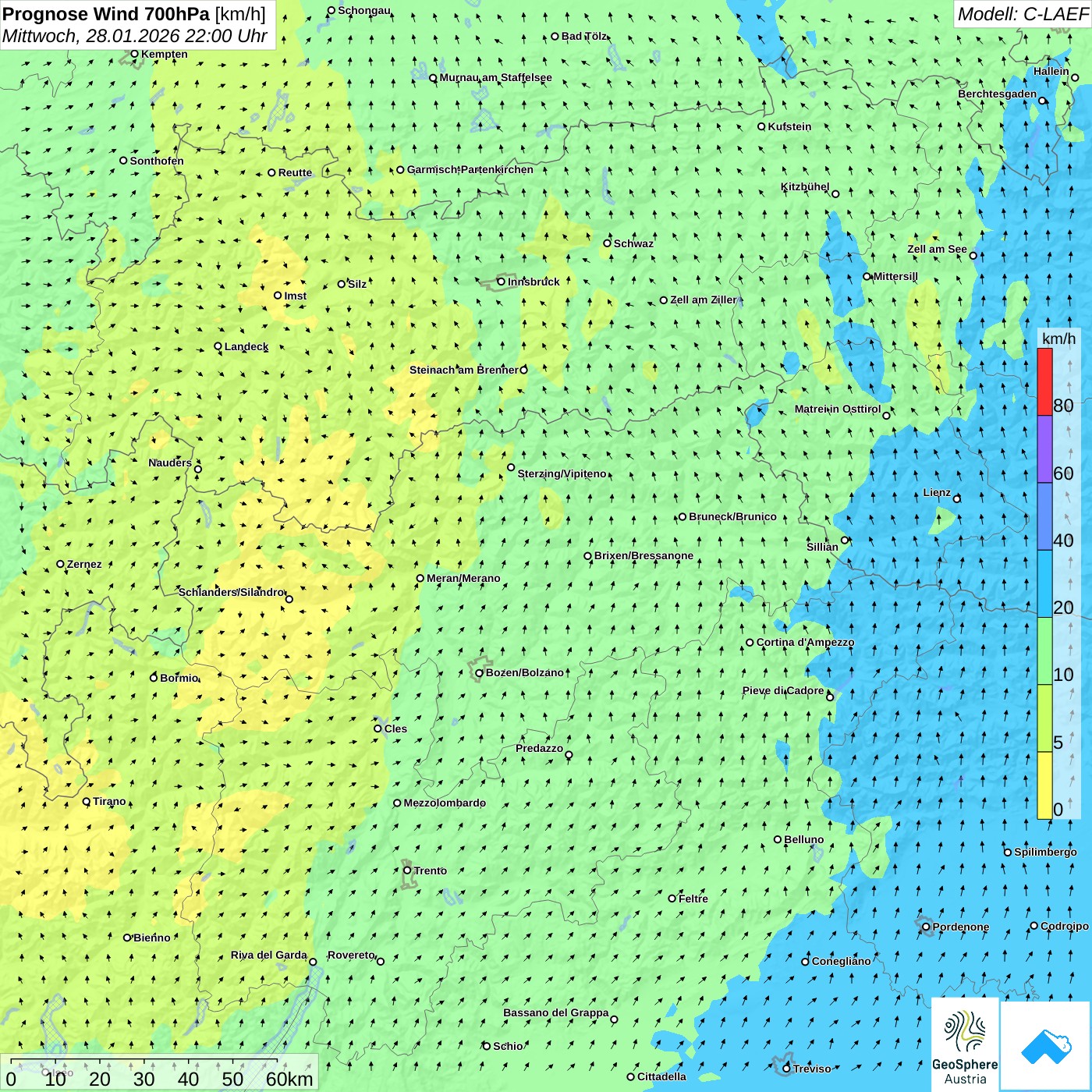Click the 'Cles' town label

tap(395, 729)
